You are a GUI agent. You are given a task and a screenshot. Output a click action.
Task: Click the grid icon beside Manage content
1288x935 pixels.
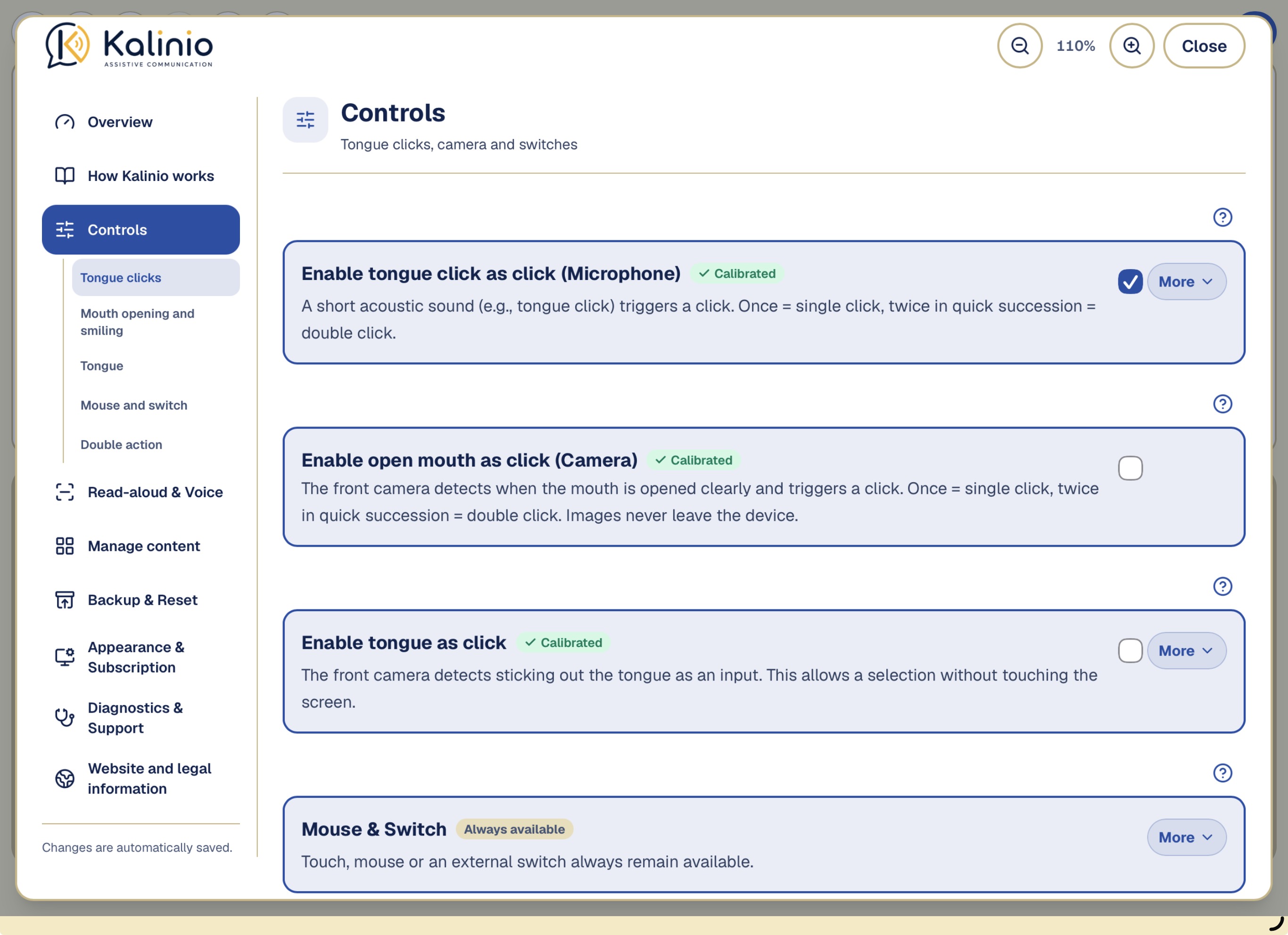(x=65, y=546)
